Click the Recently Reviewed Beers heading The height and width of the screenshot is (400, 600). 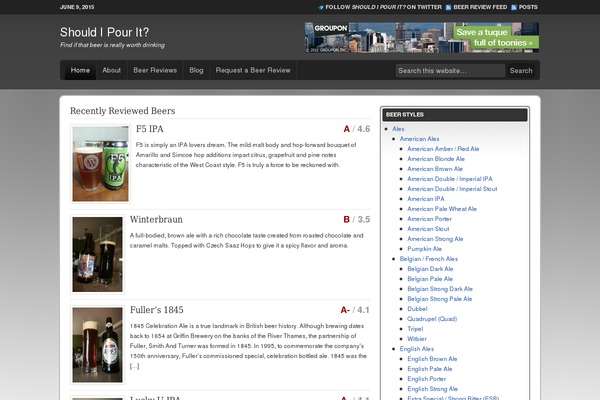122,111
